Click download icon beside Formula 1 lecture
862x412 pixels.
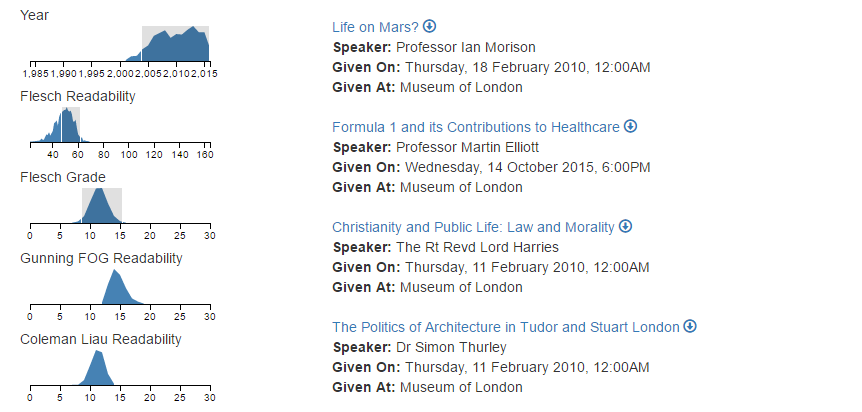coord(631,126)
